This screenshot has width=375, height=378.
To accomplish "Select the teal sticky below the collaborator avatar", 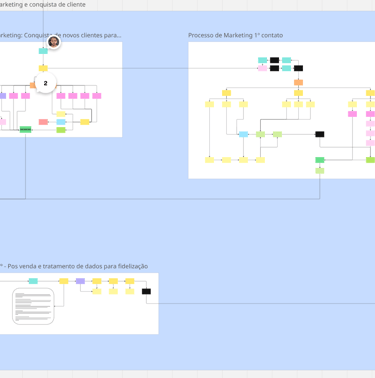I will (43, 51).
